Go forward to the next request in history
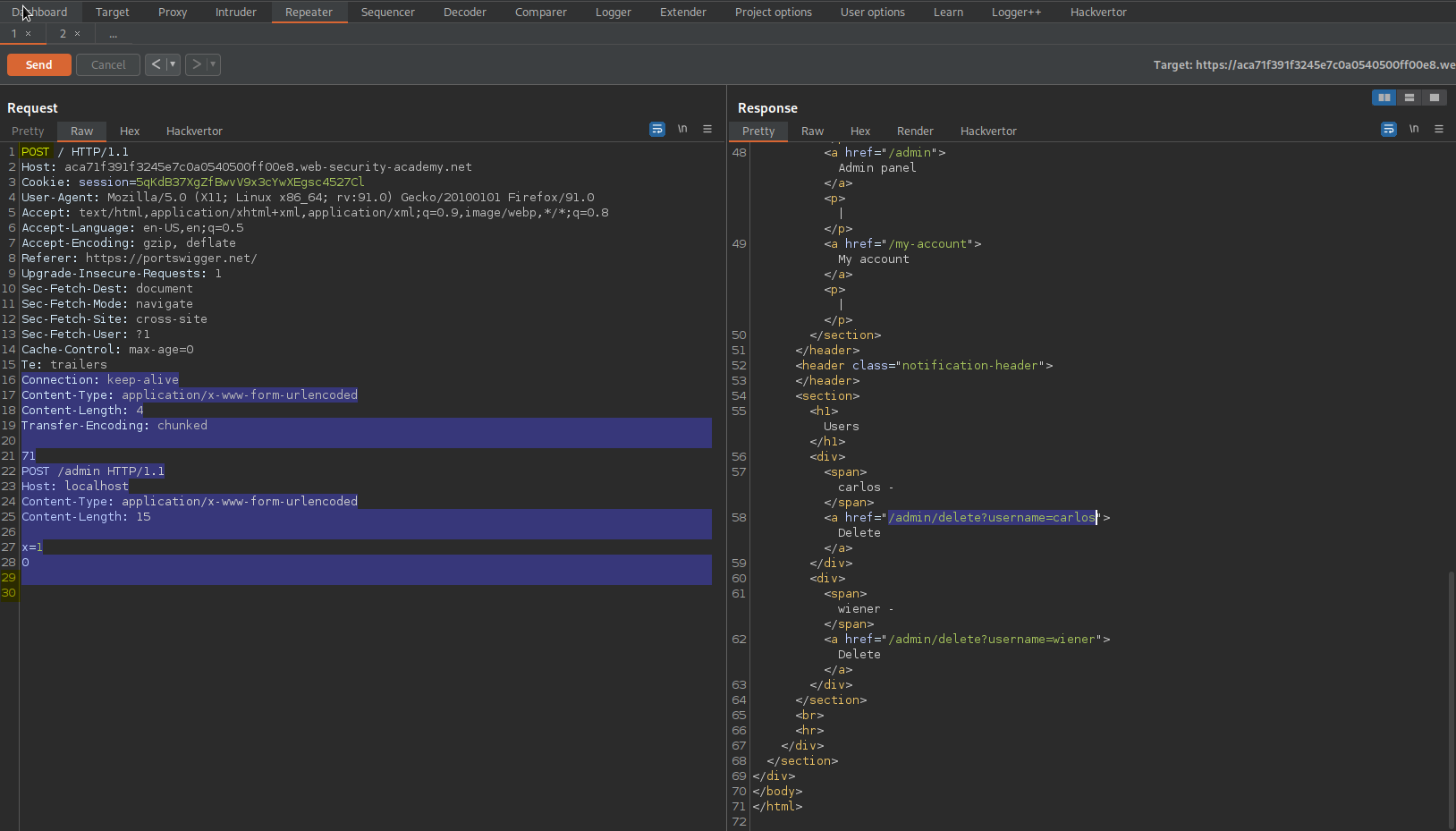Screen dimensions: 1456x831 coord(197,64)
